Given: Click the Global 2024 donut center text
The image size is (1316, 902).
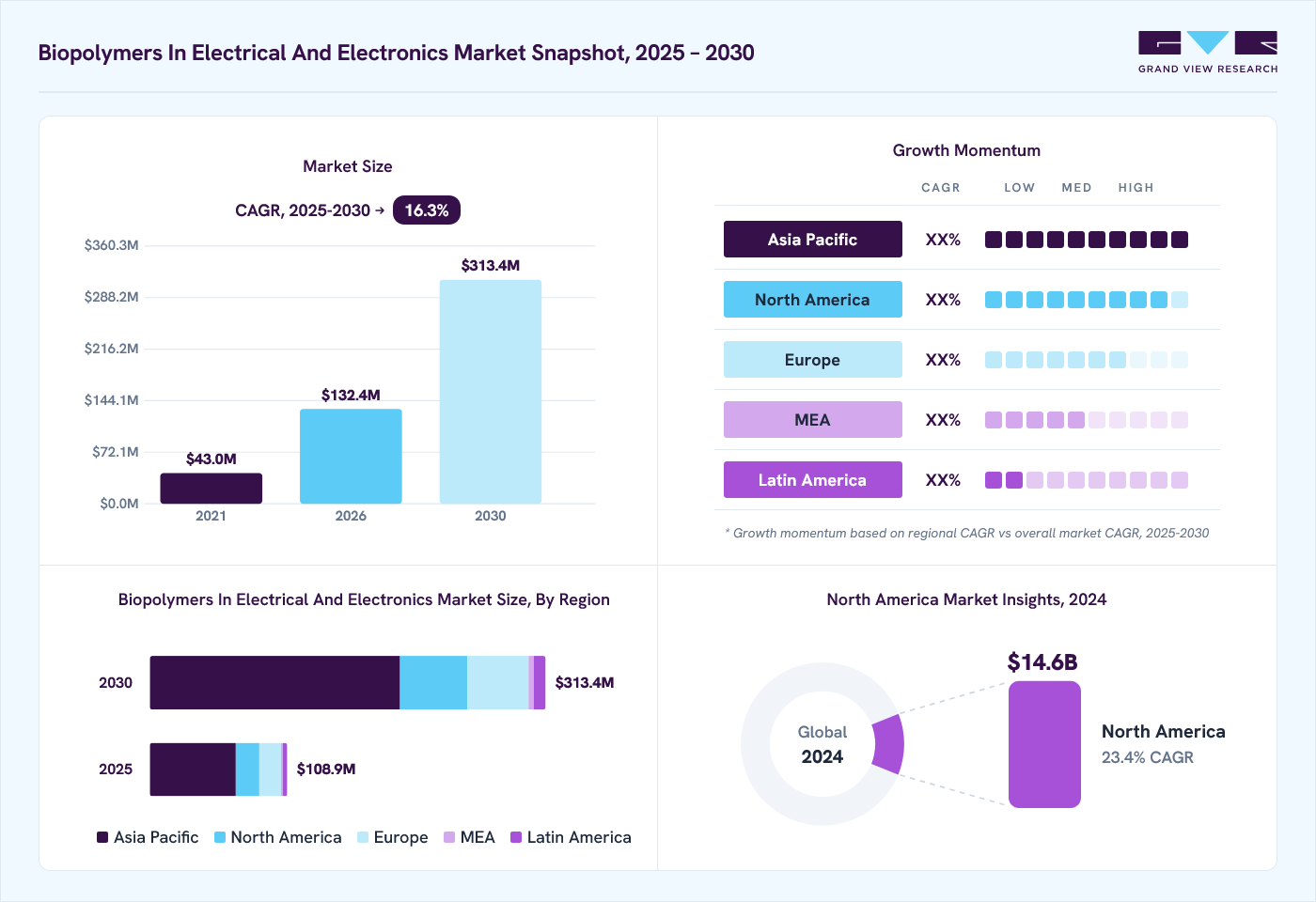Looking at the screenshot, I should pyautogui.click(x=822, y=744).
